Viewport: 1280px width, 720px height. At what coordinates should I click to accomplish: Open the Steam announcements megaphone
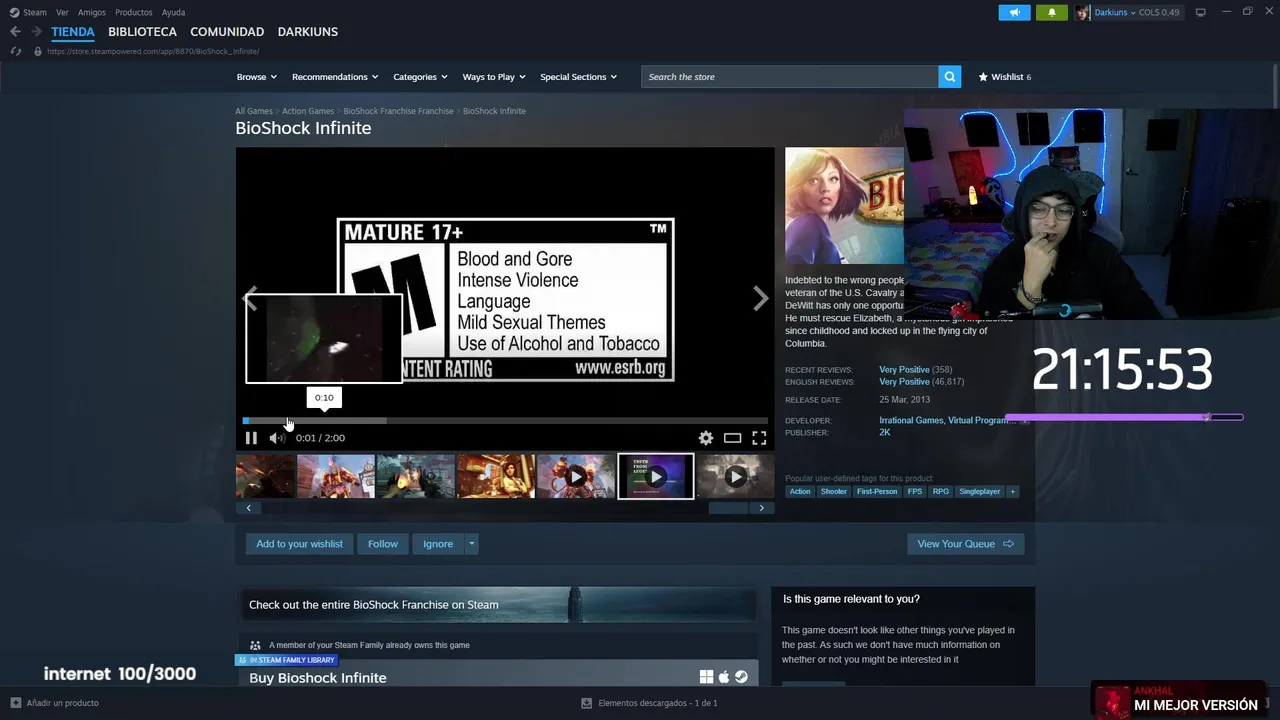click(x=1014, y=12)
